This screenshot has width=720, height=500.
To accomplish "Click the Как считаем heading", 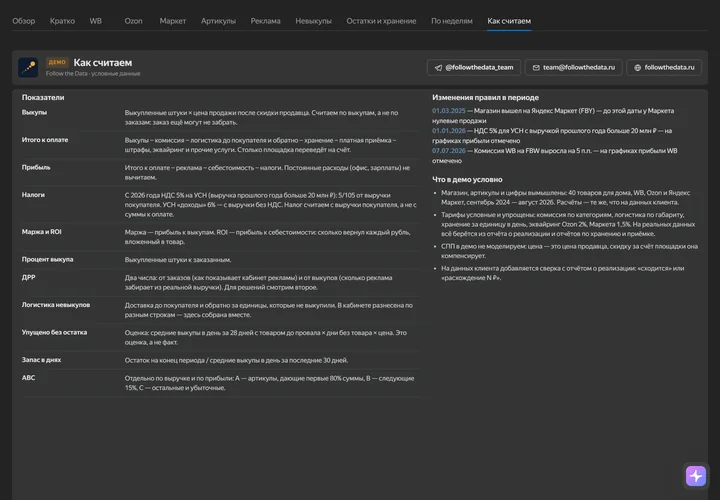I will point(103,62).
